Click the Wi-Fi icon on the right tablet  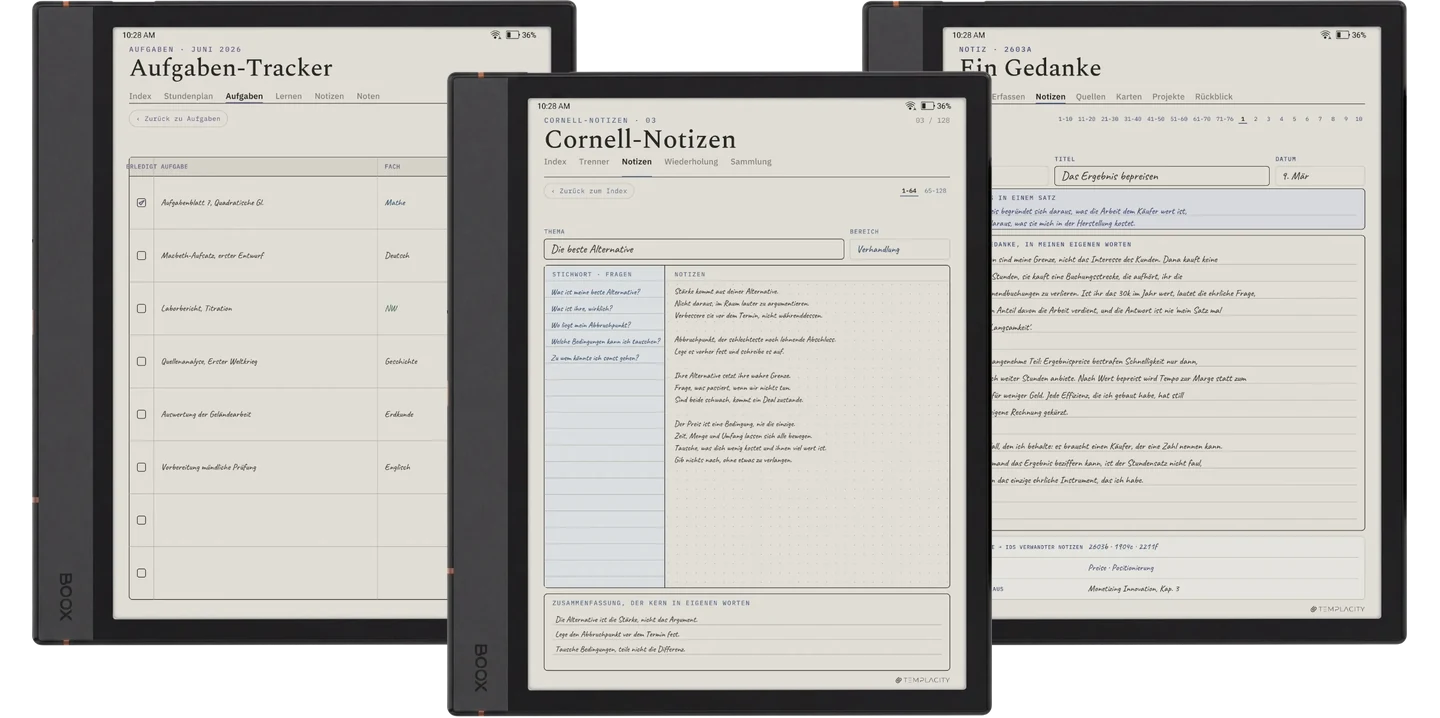click(x=1326, y=35)
